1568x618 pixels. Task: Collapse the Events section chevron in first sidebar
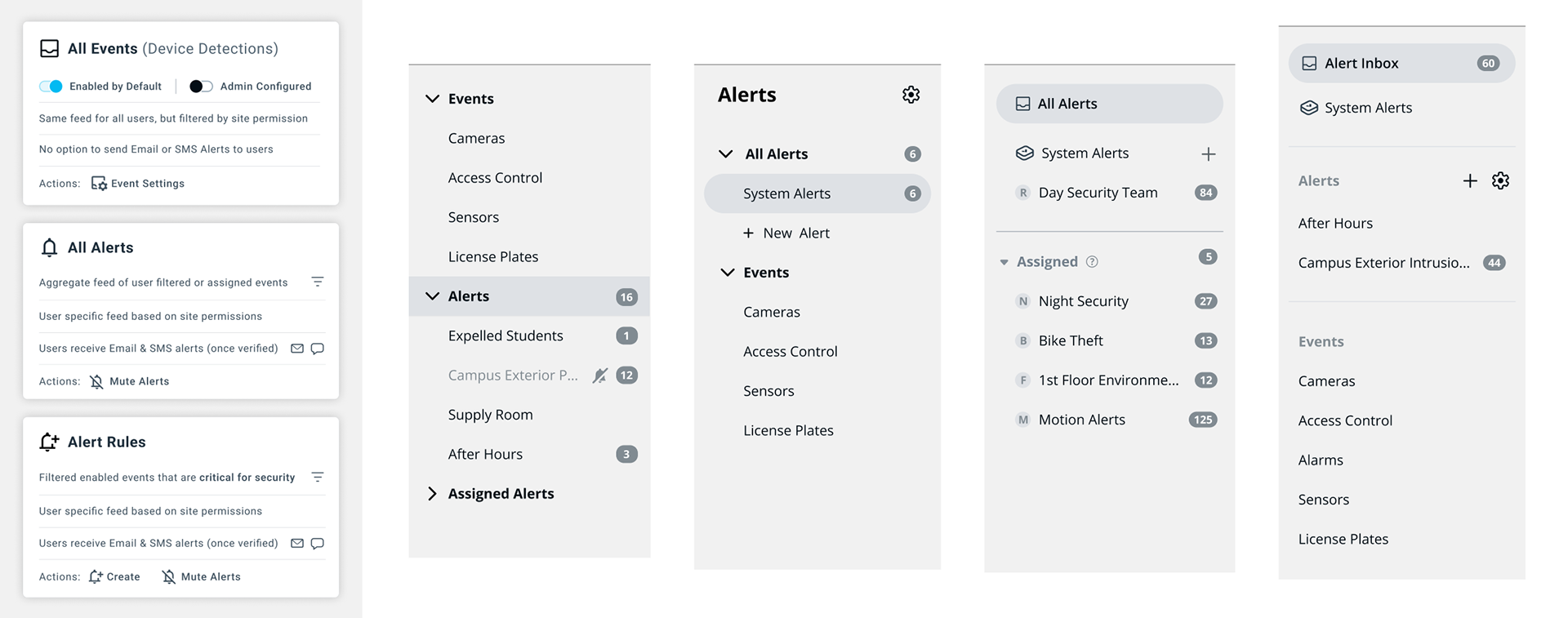coord(432,99)
